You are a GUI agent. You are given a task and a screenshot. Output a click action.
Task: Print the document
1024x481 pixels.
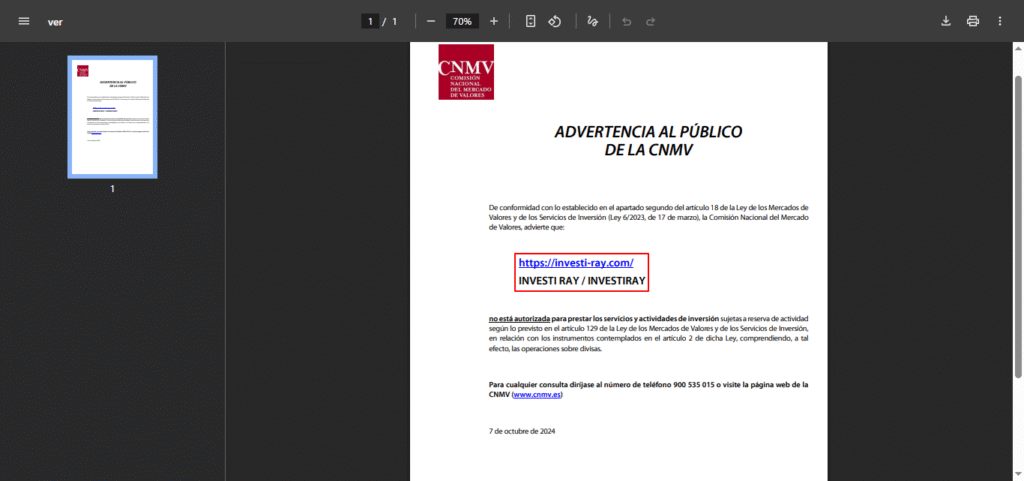(x=973, y=22)
